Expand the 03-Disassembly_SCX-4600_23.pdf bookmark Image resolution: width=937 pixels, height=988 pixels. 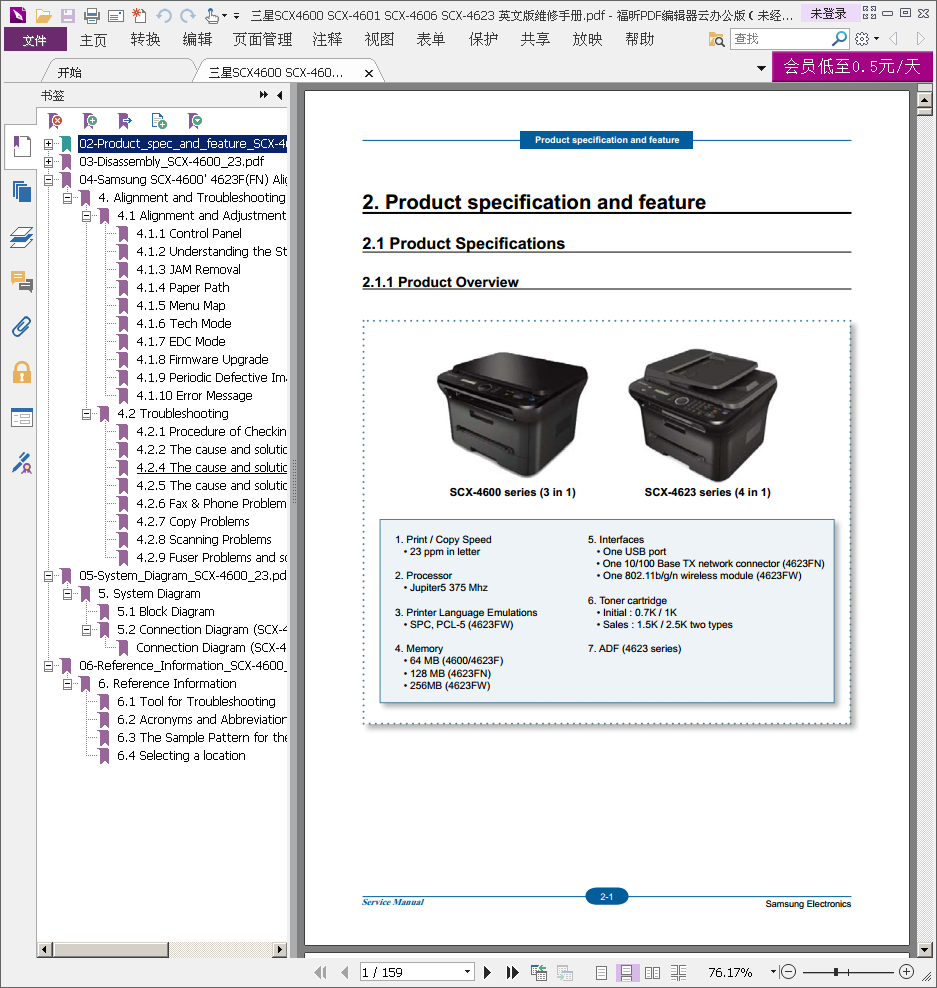(x=49, y=162)
